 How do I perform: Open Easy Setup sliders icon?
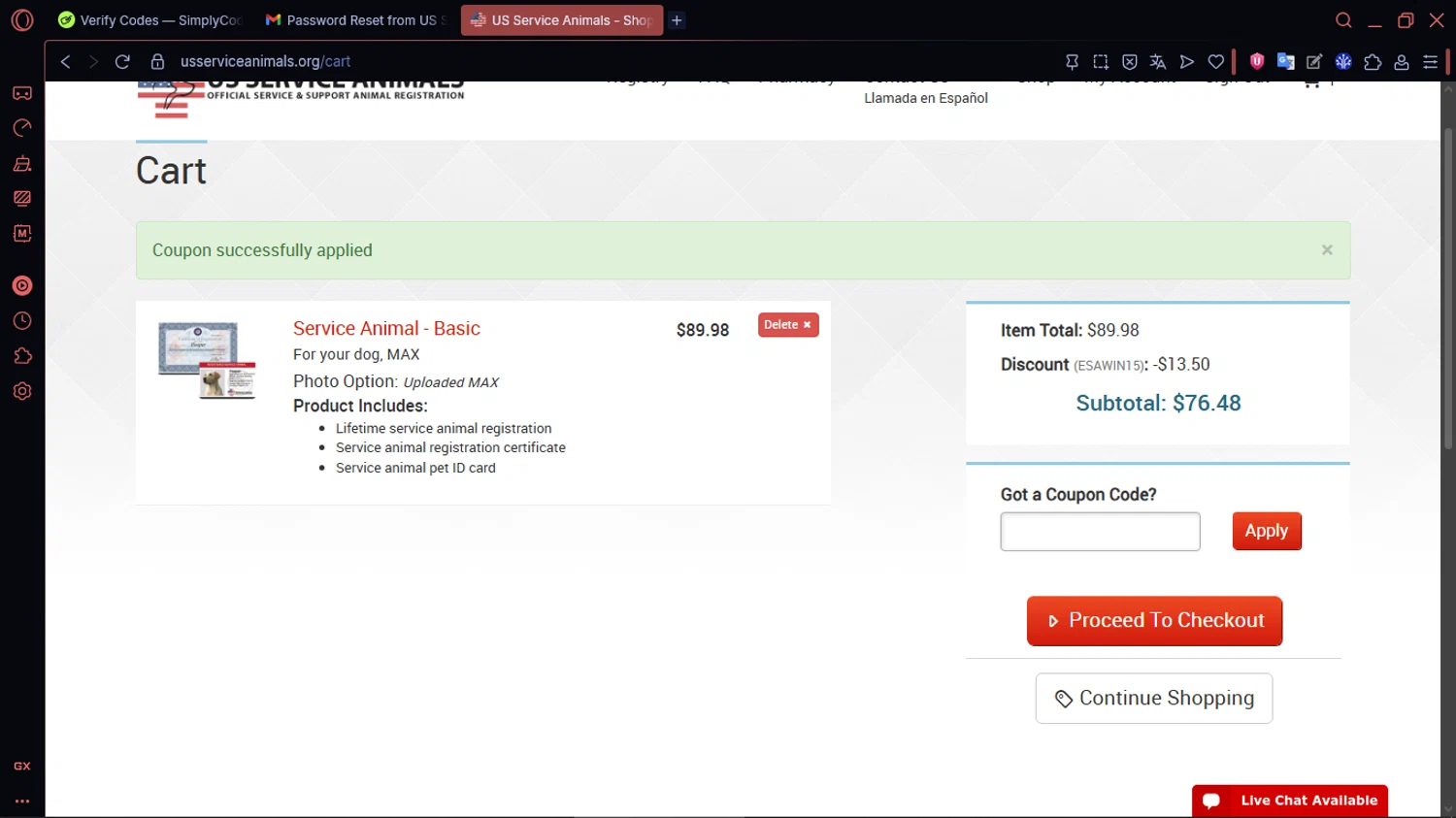click(x=1430, y=61)
